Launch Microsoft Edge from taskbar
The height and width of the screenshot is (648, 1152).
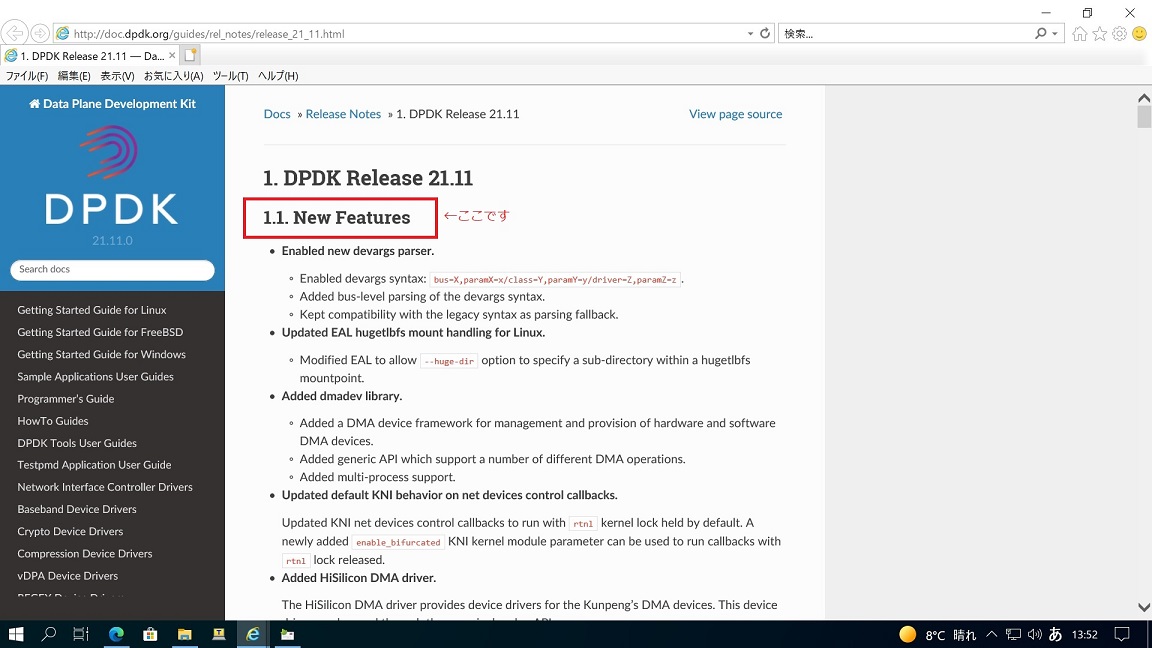click(116, 634)
